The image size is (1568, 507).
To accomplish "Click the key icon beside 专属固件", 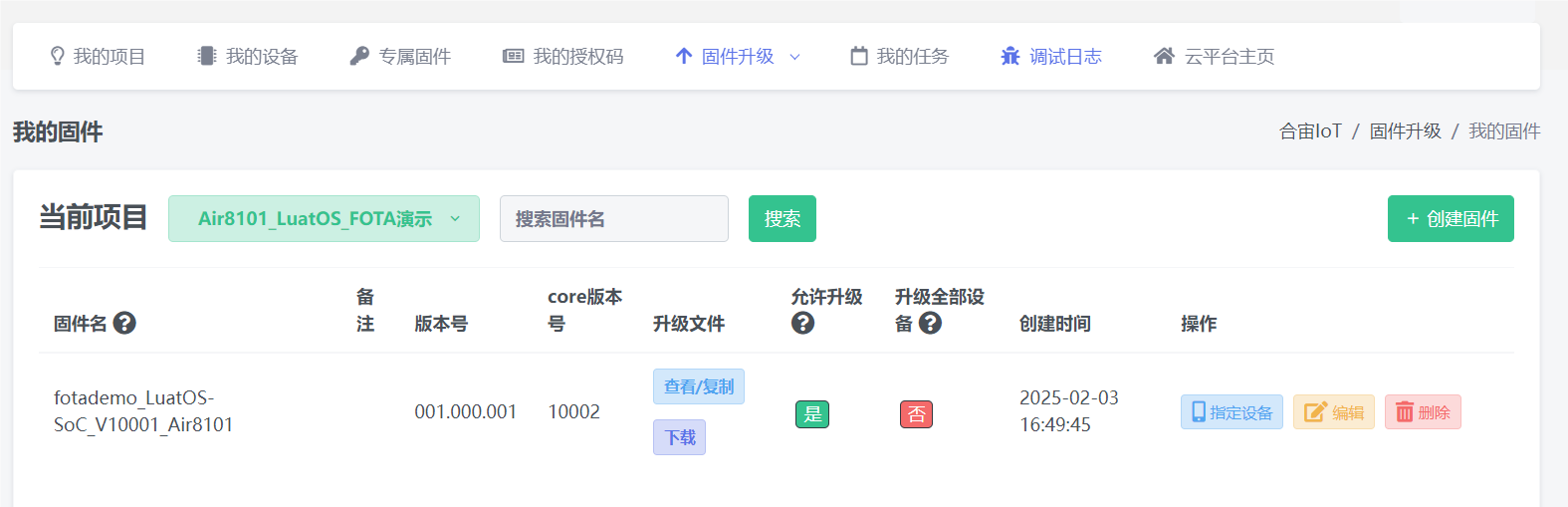I will coord(359,56).
